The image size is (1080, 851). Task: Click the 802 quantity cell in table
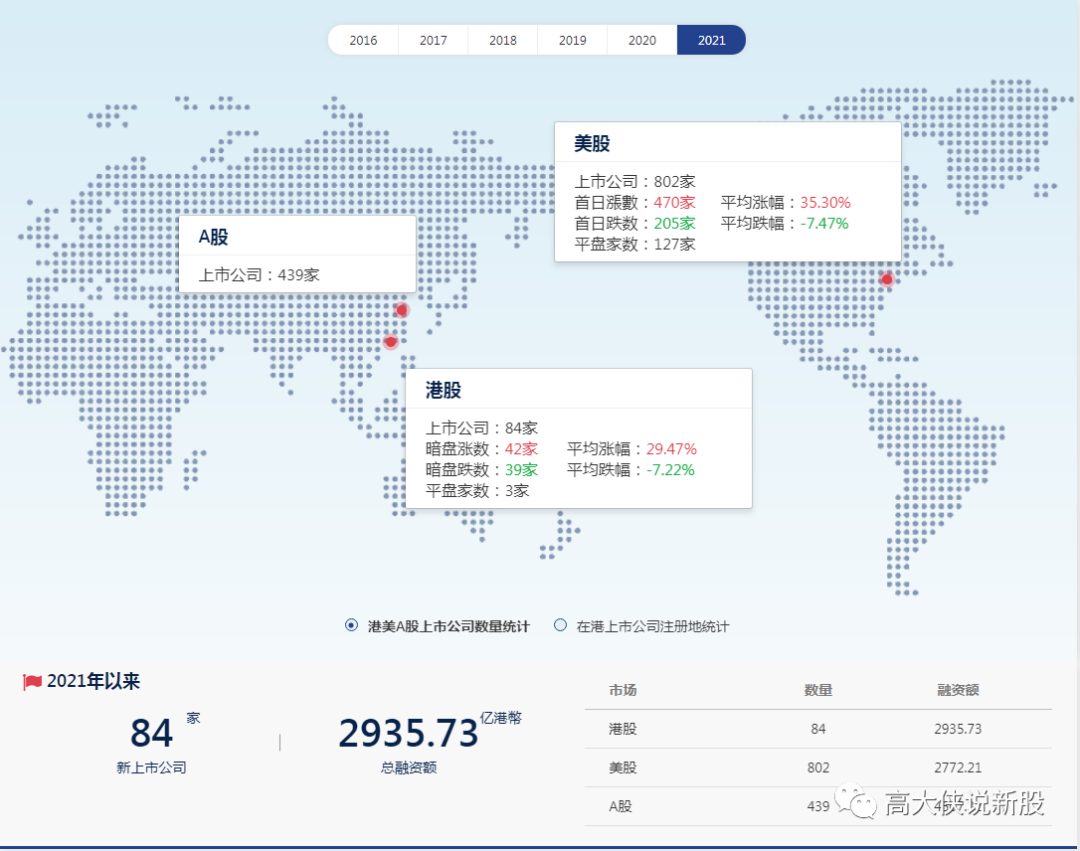tap(818, 767)
